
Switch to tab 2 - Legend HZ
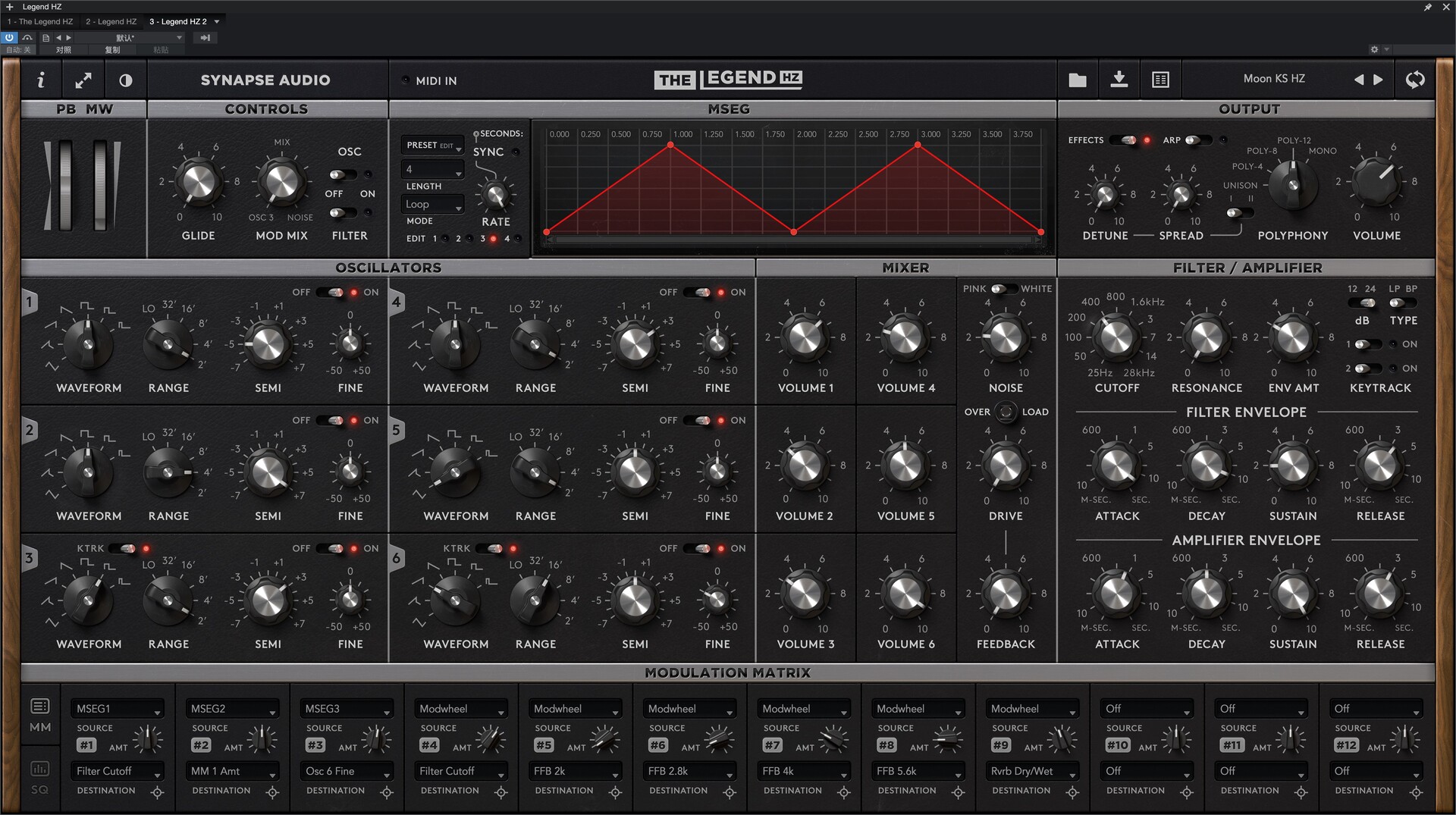tap(111, 21)
